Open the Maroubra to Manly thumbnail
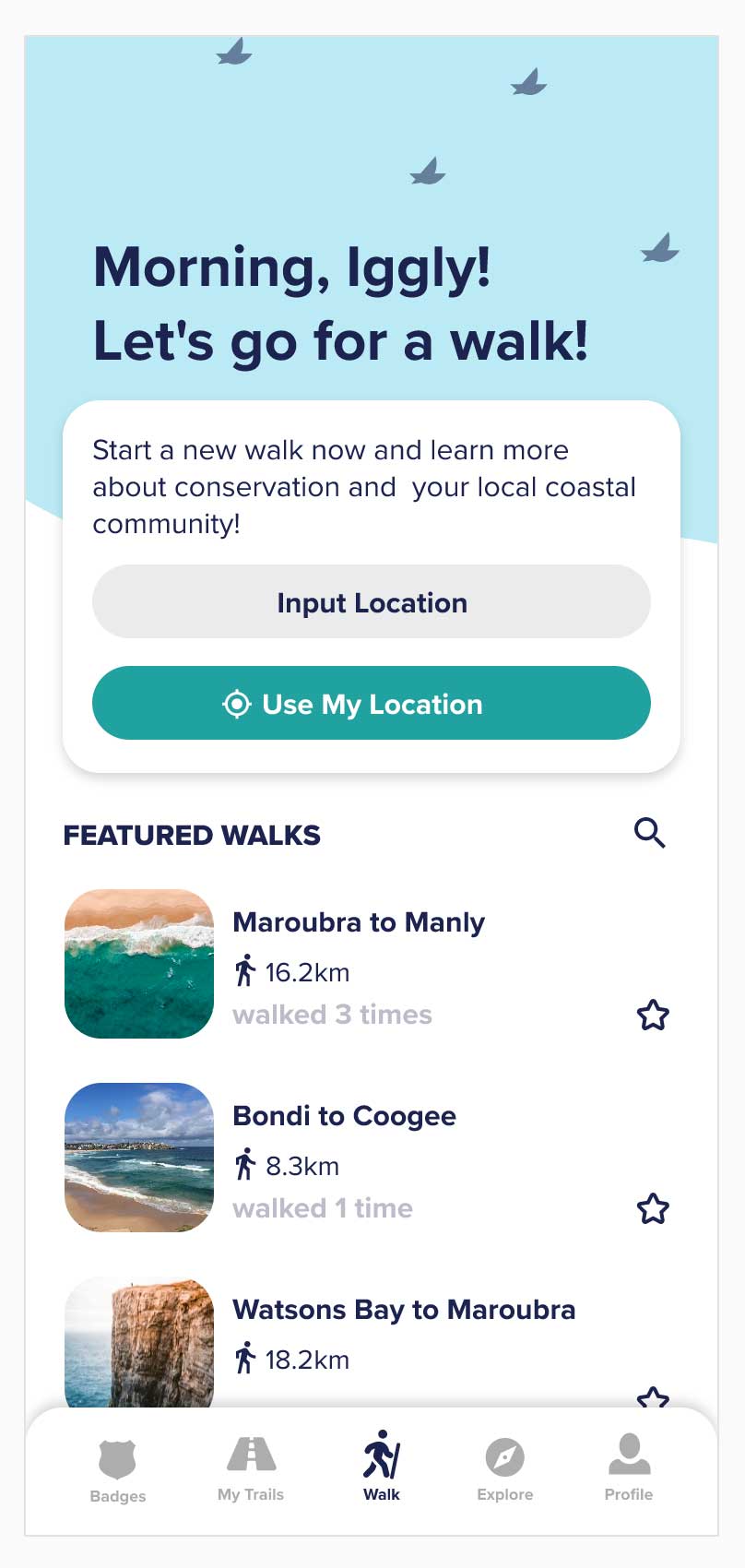The height and width of the screenshot is (1568, 745). click(x=139, y=964)
